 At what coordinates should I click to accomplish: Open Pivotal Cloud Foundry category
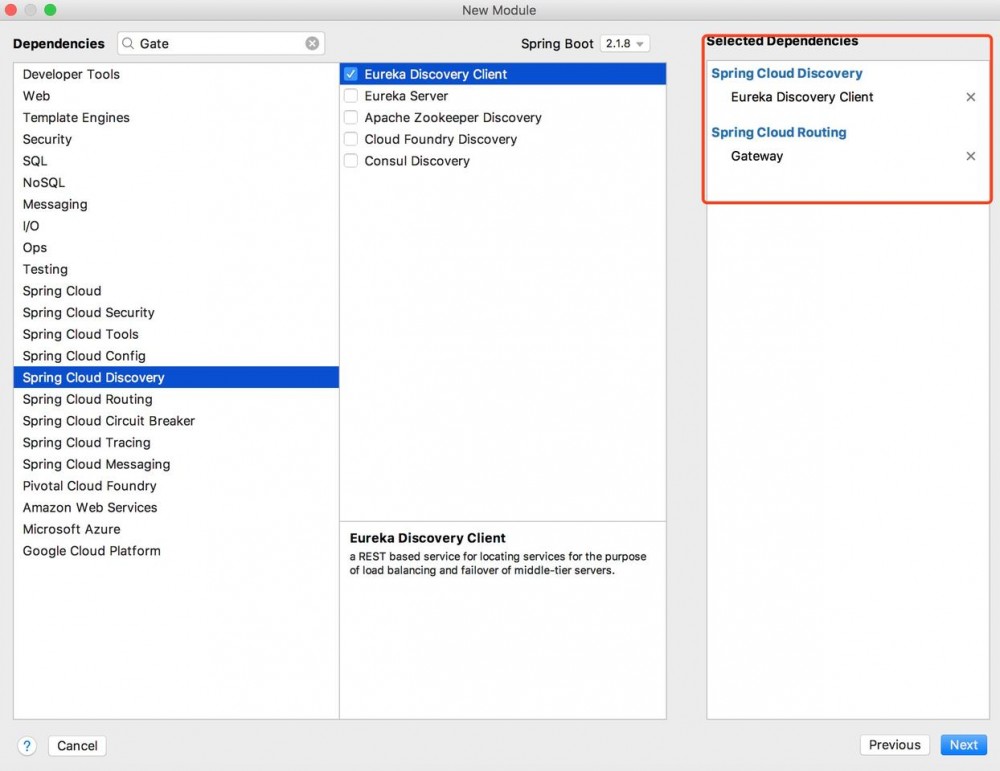click(x=176, y=486)
